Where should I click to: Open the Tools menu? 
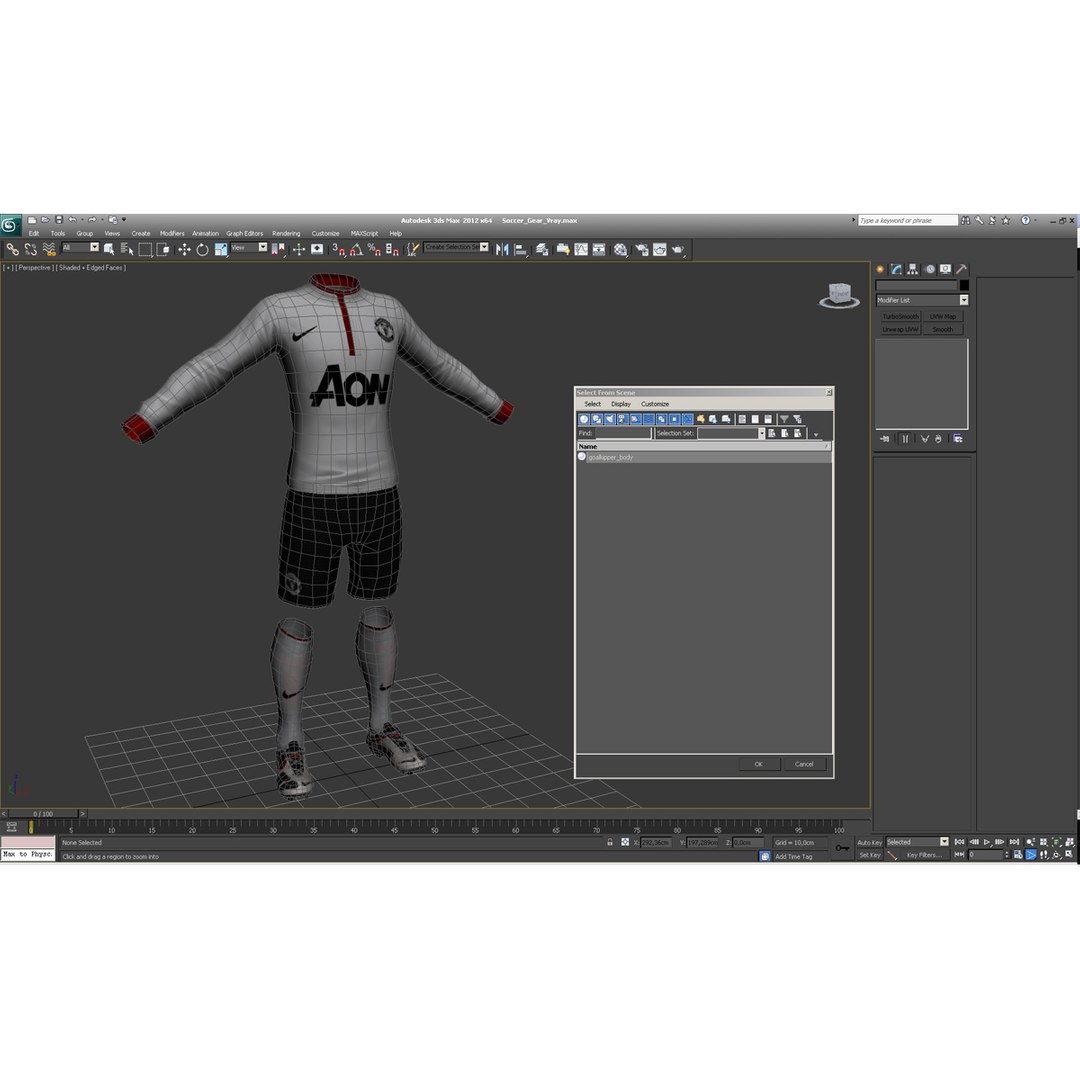point(58,233)
